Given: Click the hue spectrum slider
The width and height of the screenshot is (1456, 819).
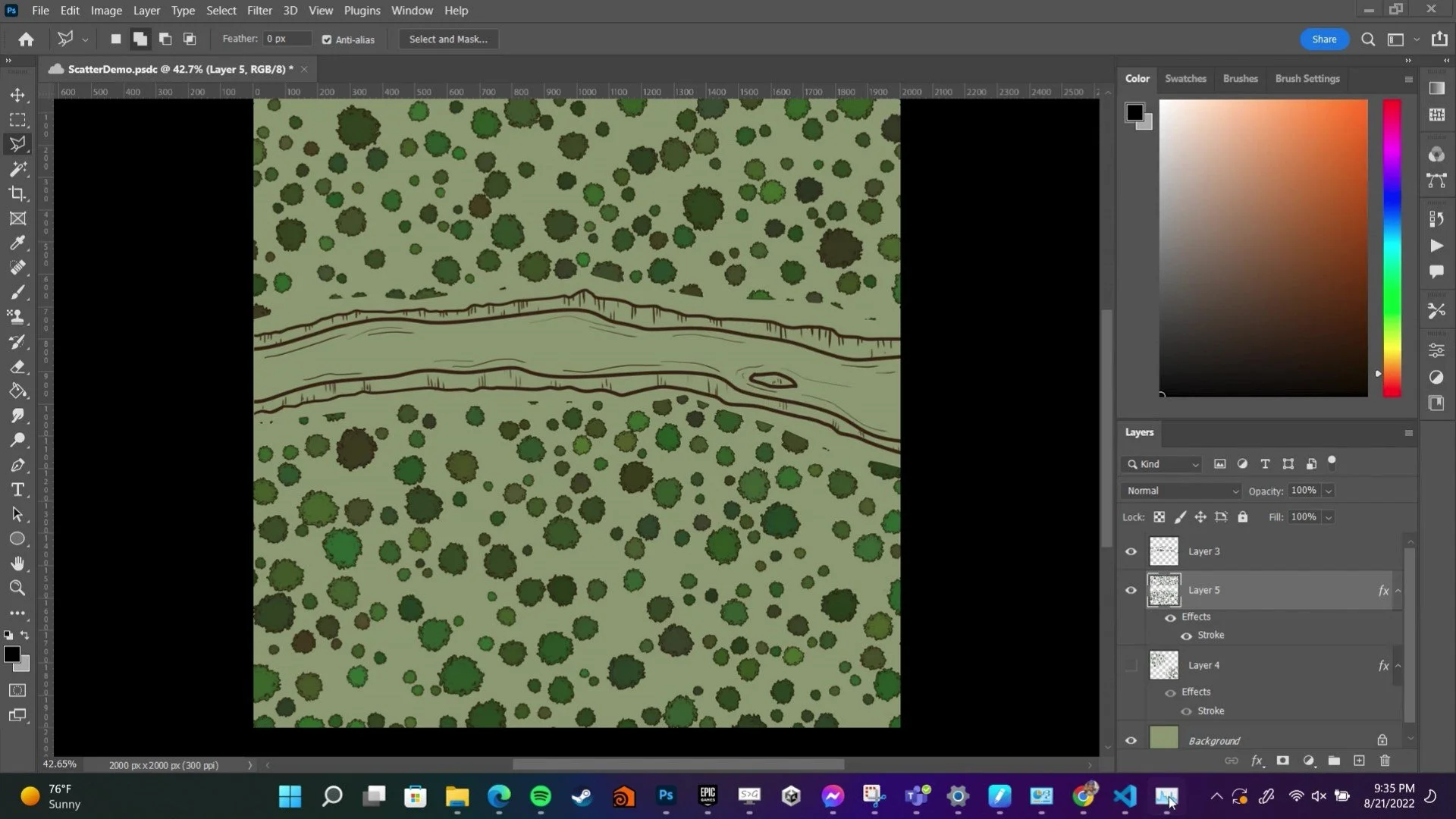Looking at the screenshot, I should click(1392, 248).
